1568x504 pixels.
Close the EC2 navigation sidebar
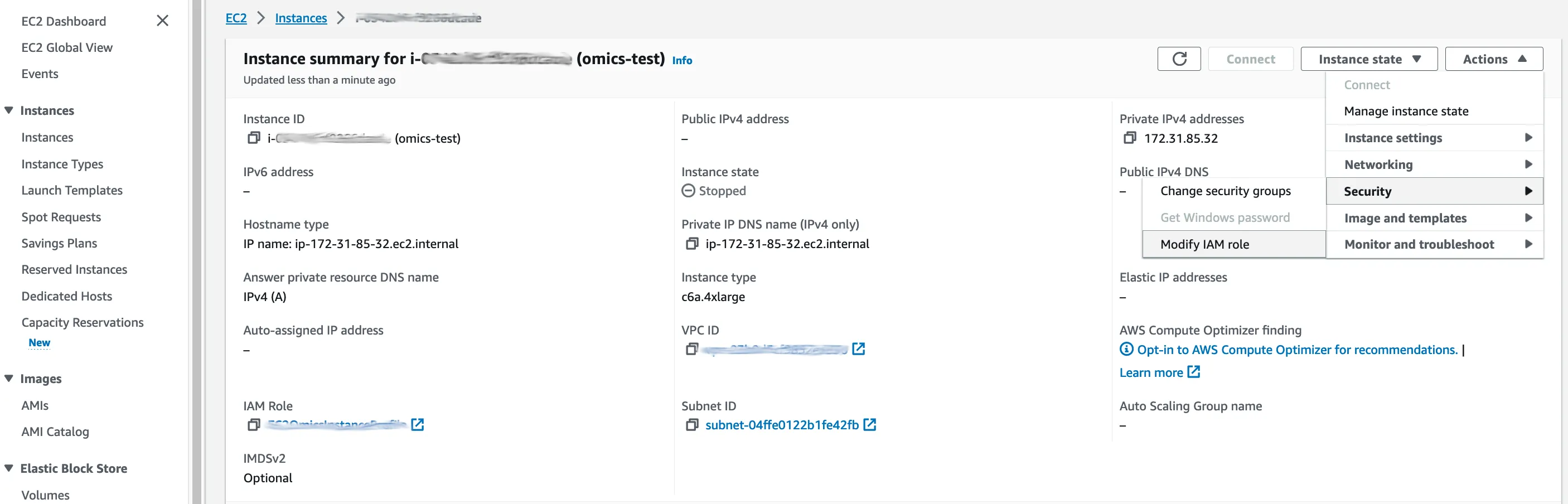(162, 21)
